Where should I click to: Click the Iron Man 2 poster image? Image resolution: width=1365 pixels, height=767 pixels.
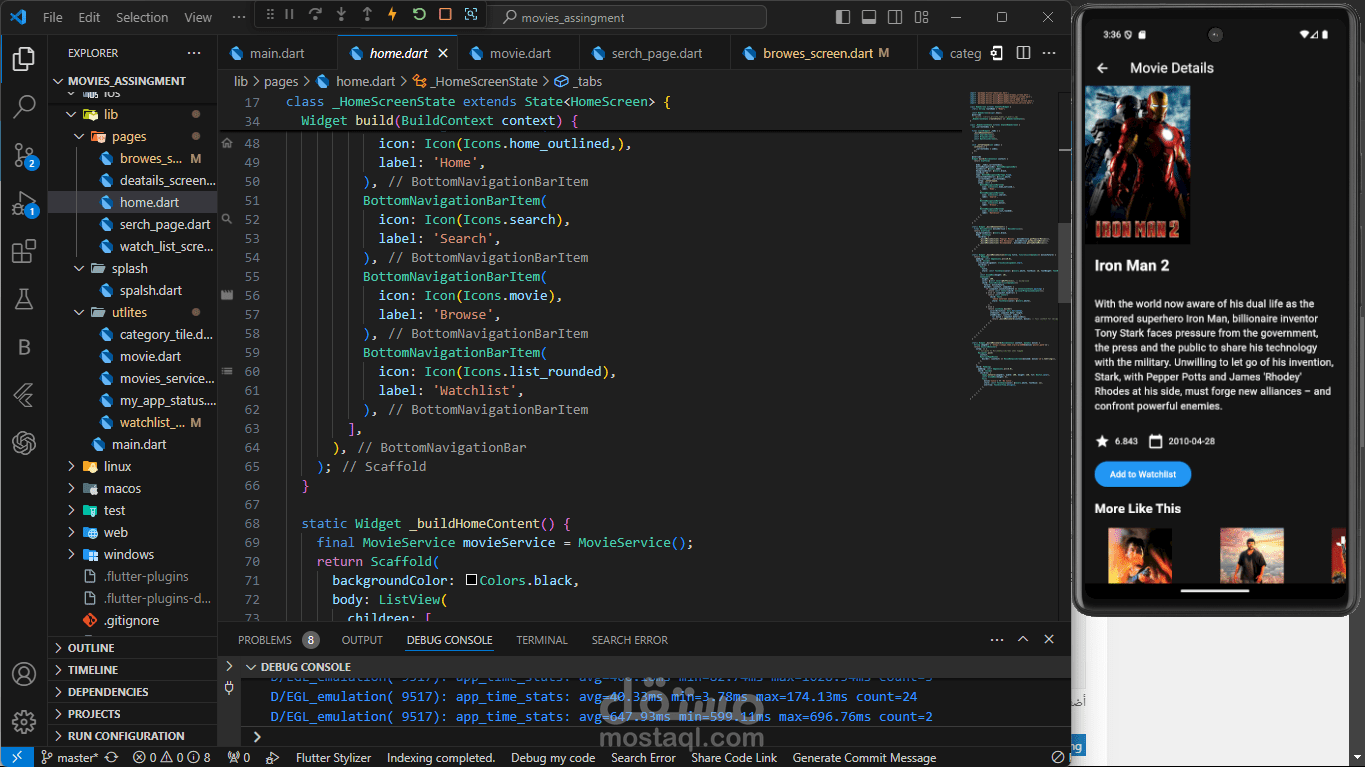(x=1137, y=165)
